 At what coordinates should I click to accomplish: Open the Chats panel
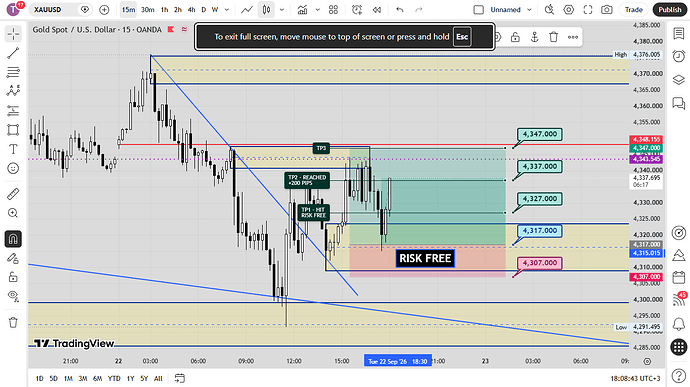pos(679,103)
